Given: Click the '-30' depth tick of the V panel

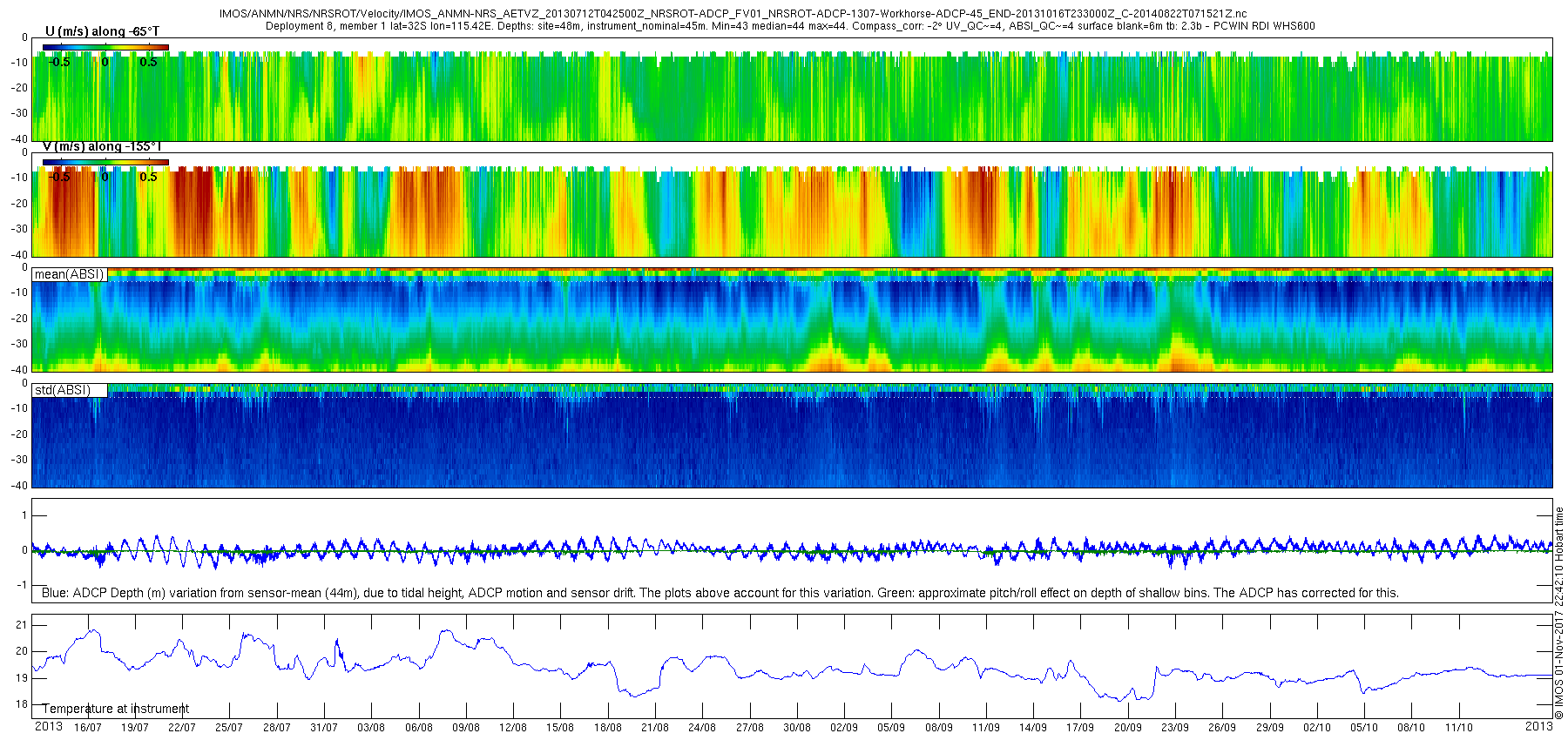Looking at the screenshot, I should 18,229.
